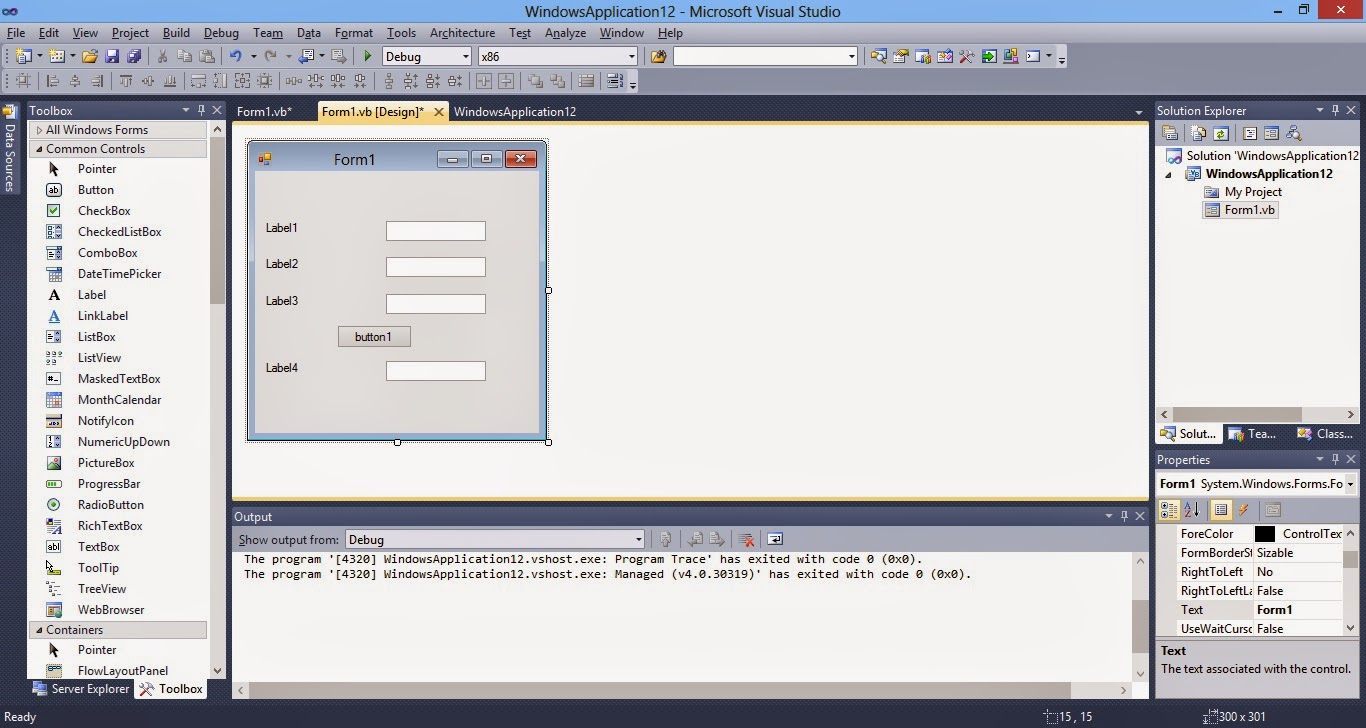Click the Bring to Front layout icon
Viewport: 1366px width, 728px height.
pyautogui.click(x=535, y=81)
